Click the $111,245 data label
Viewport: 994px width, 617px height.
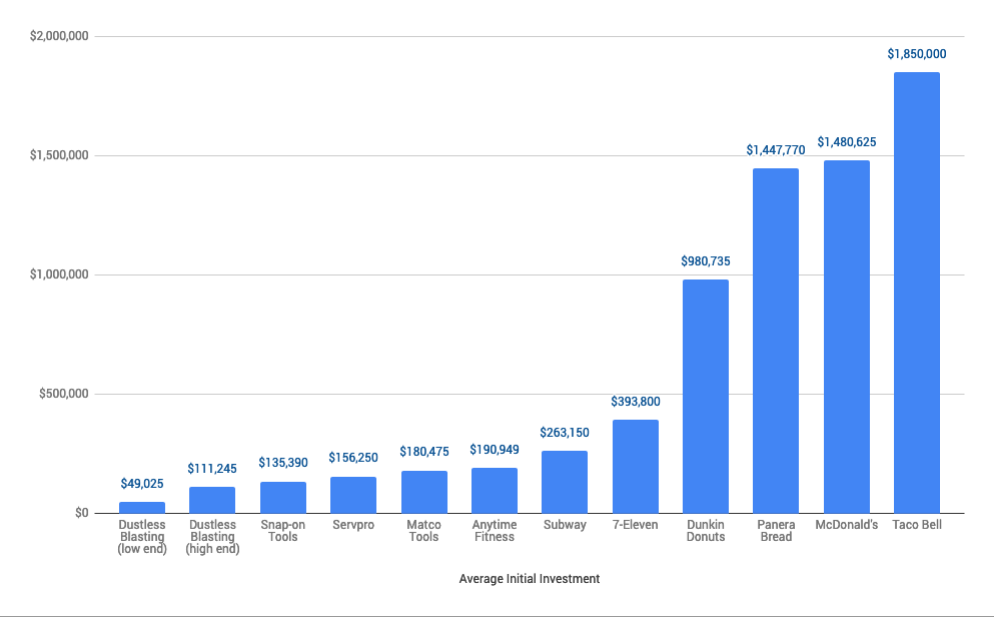click(x=212, y=469)
